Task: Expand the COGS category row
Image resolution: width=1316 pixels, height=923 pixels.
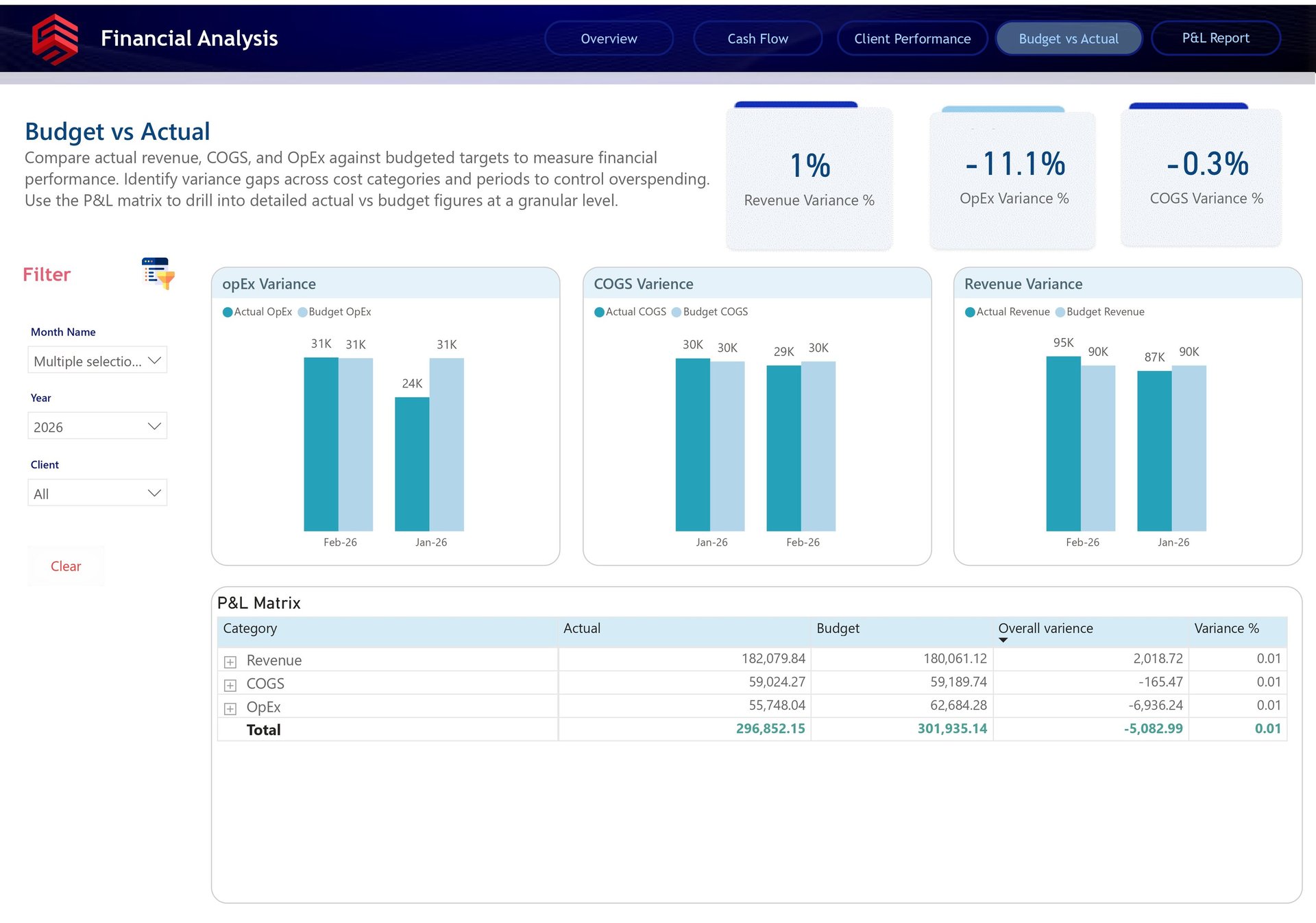Action: 230,685
